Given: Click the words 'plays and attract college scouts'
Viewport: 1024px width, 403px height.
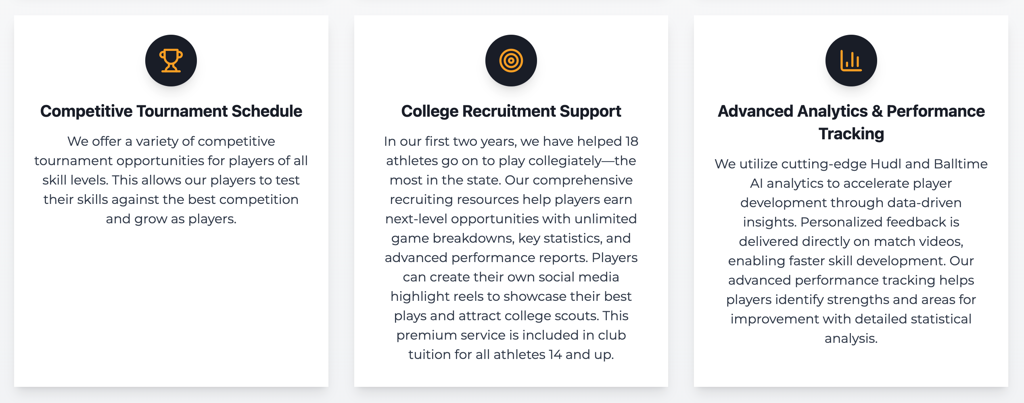Looking at the screenshot, I should point(494,316).
